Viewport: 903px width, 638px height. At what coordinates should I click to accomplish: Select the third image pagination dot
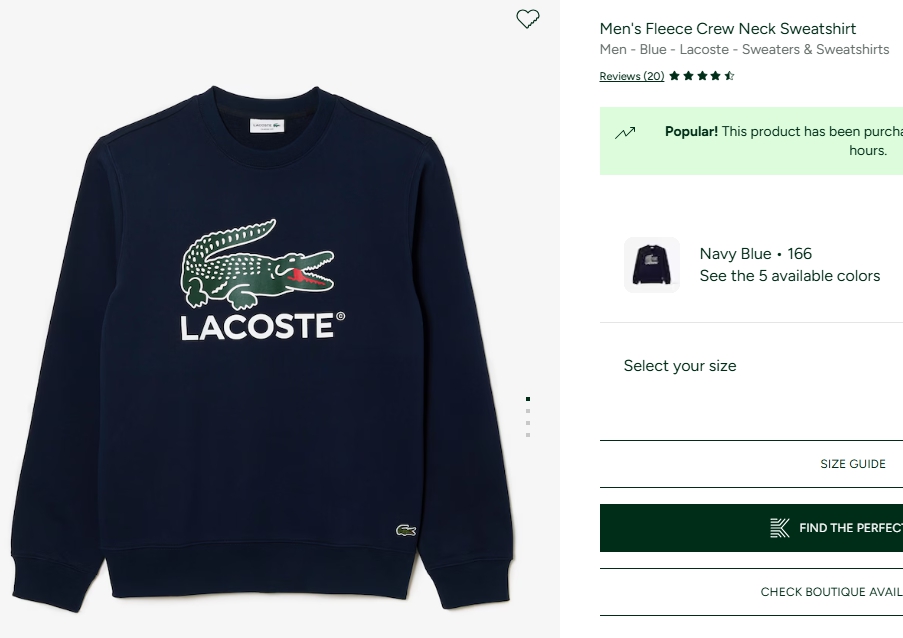pyautogui.click(x=528, y=422)
